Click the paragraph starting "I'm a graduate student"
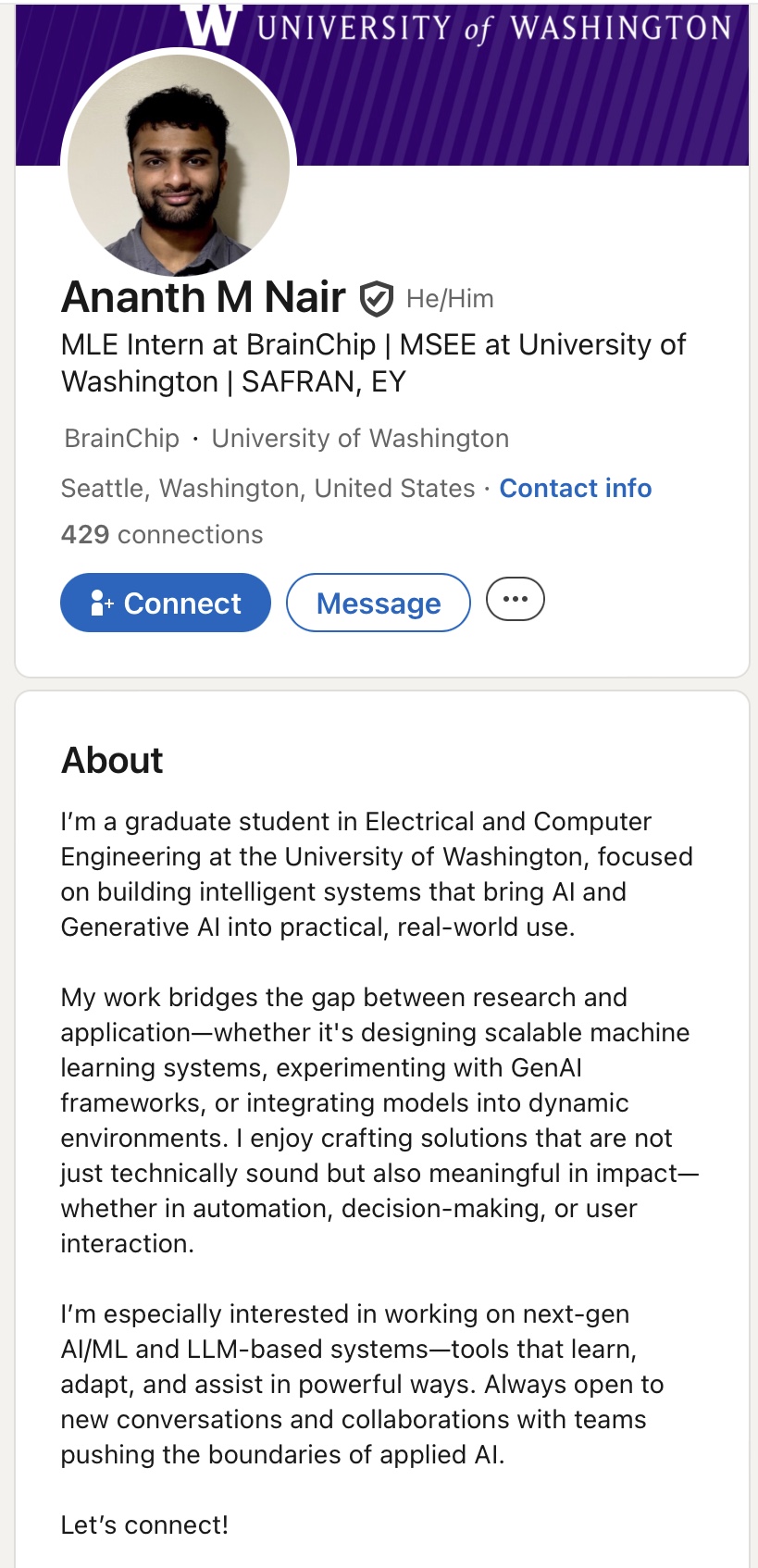 click(376, 874)
